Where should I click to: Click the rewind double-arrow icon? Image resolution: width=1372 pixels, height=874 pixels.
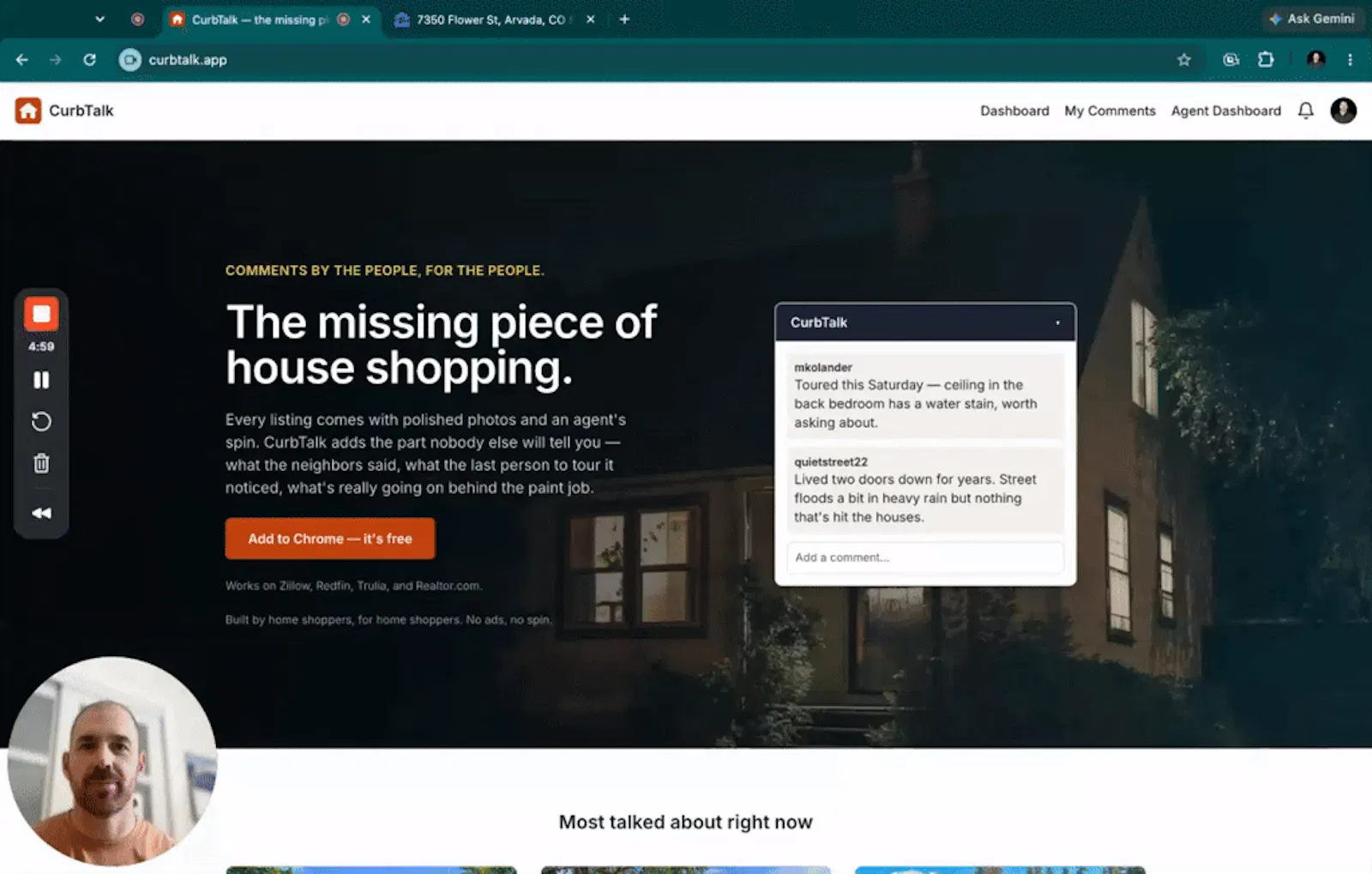tap(41, 513)
